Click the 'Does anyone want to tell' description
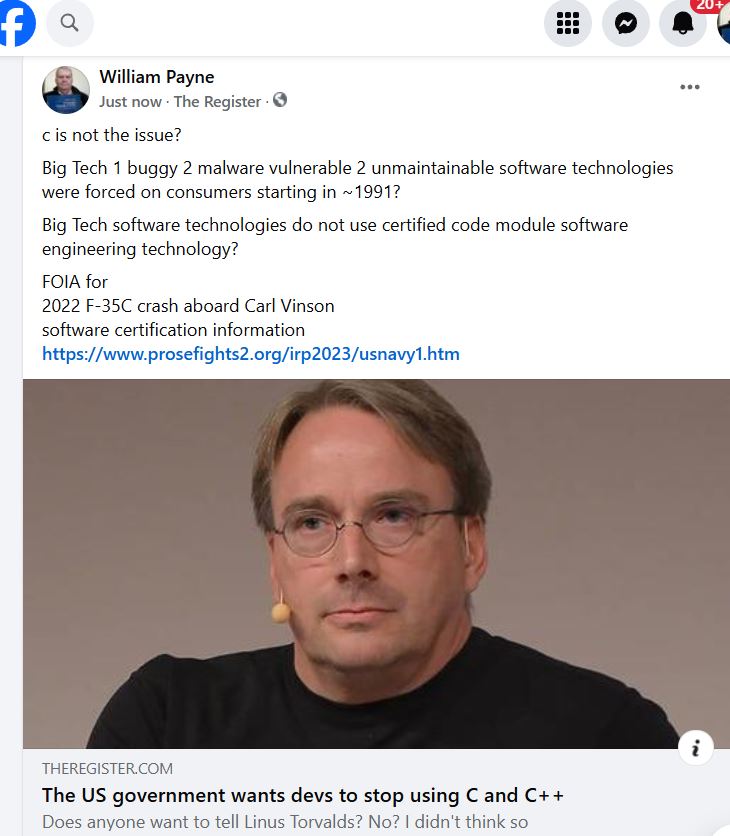Screen dimensions: 730x836 point(285,822)
